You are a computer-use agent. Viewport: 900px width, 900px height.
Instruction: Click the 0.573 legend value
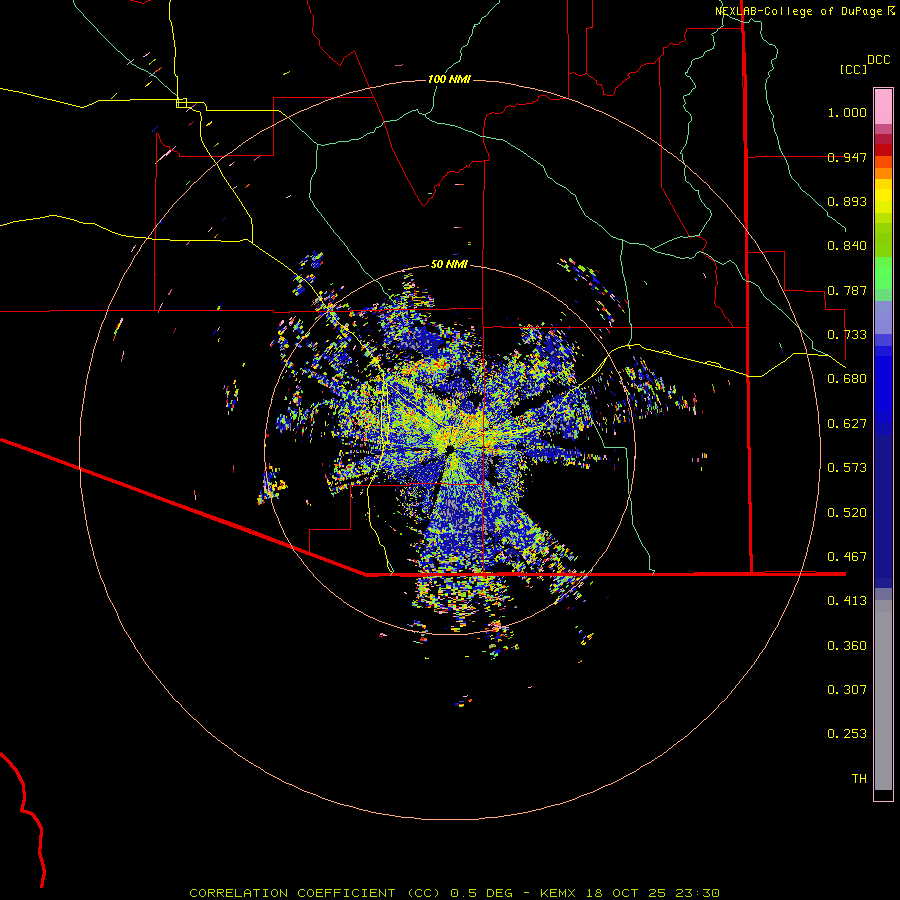[847, 468]
